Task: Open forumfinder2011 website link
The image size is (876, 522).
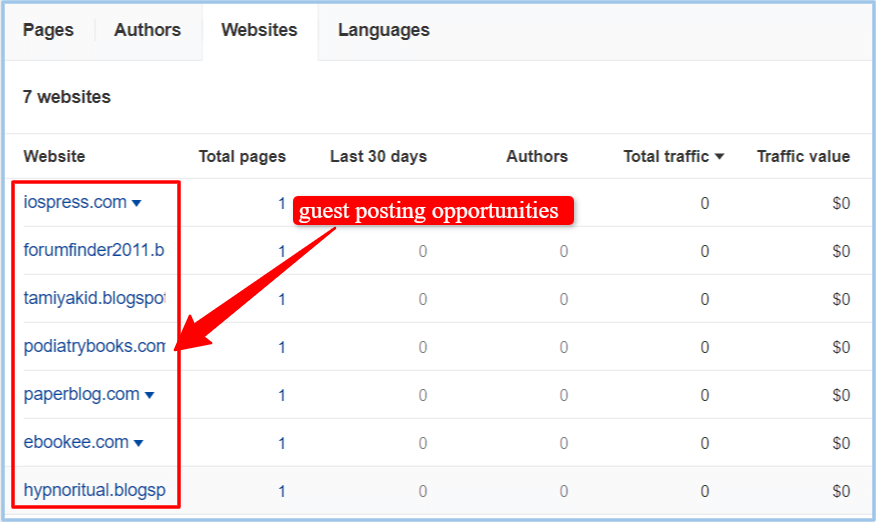Action: 94,250
